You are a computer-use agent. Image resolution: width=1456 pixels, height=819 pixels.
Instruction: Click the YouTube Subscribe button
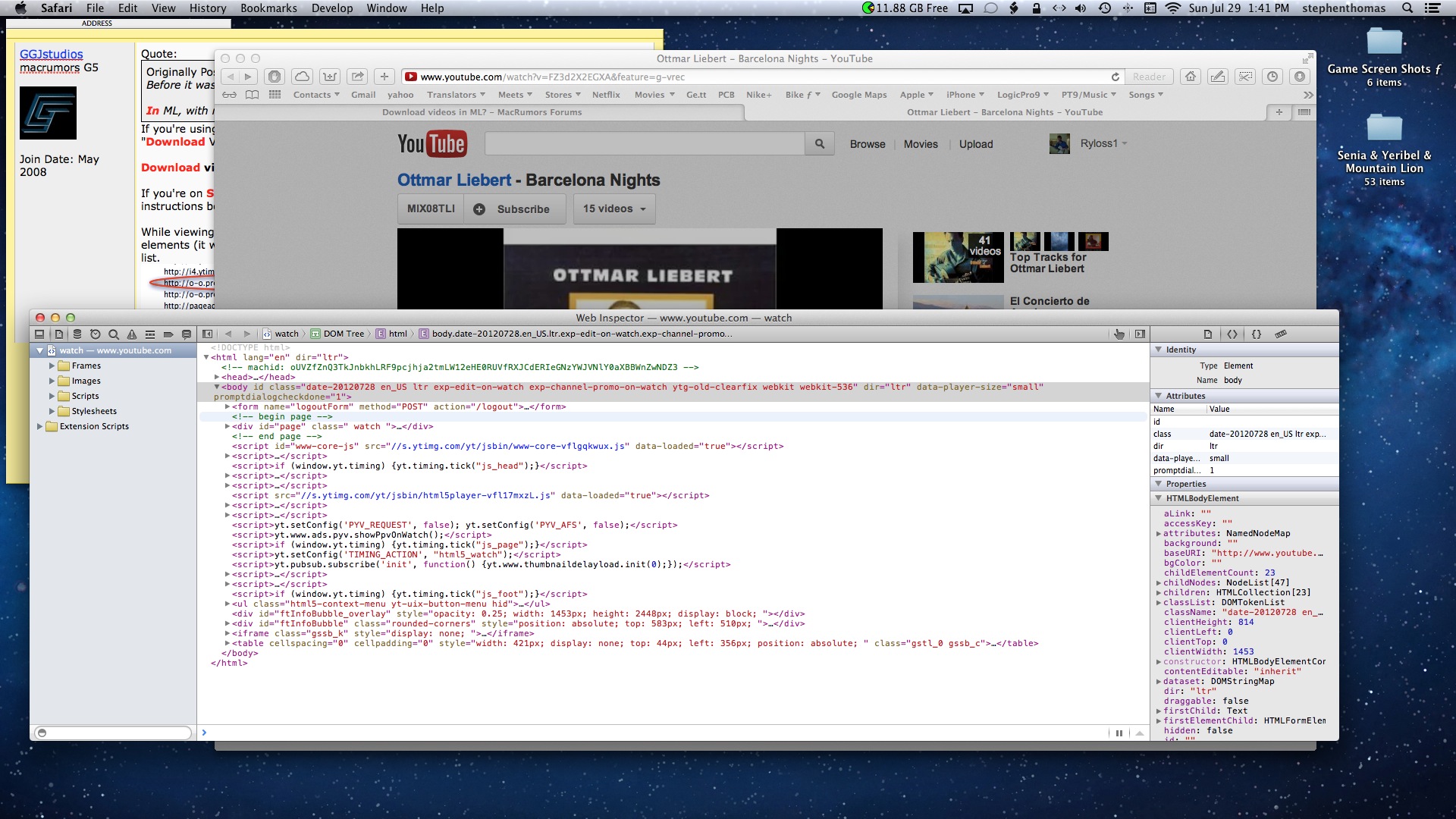pyautogui.click(x=515, y=209)
